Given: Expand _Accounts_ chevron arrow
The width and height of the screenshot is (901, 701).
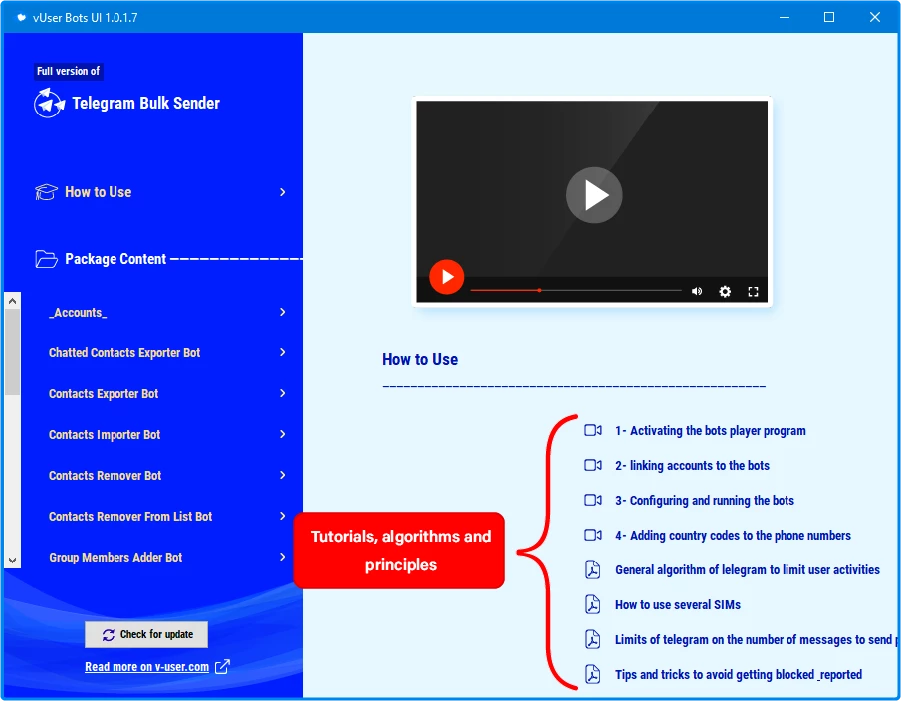Looking at the screenshot, I should pos(282,312).
